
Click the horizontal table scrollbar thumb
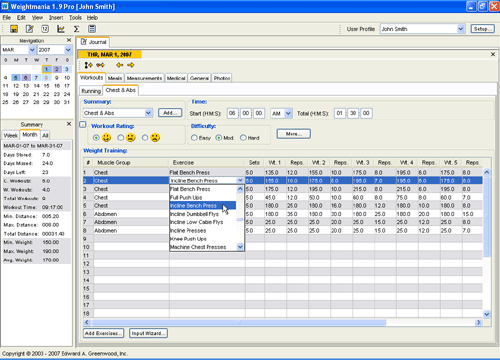(x=239, y=322)
